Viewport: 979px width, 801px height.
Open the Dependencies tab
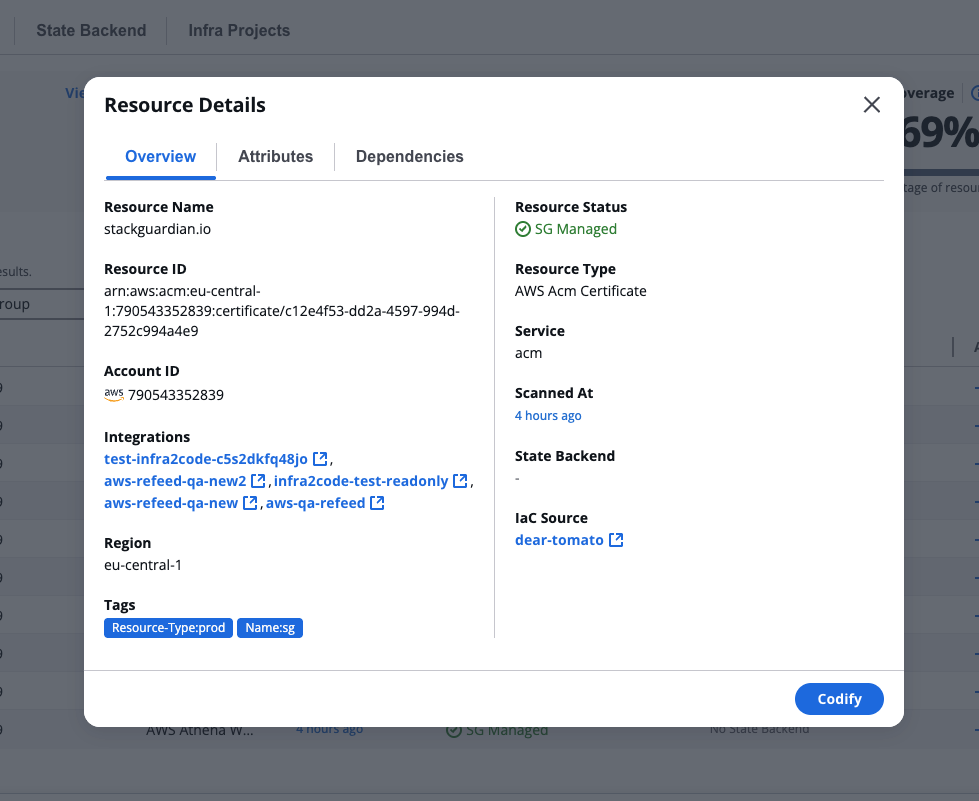click(x=409, y=156)
